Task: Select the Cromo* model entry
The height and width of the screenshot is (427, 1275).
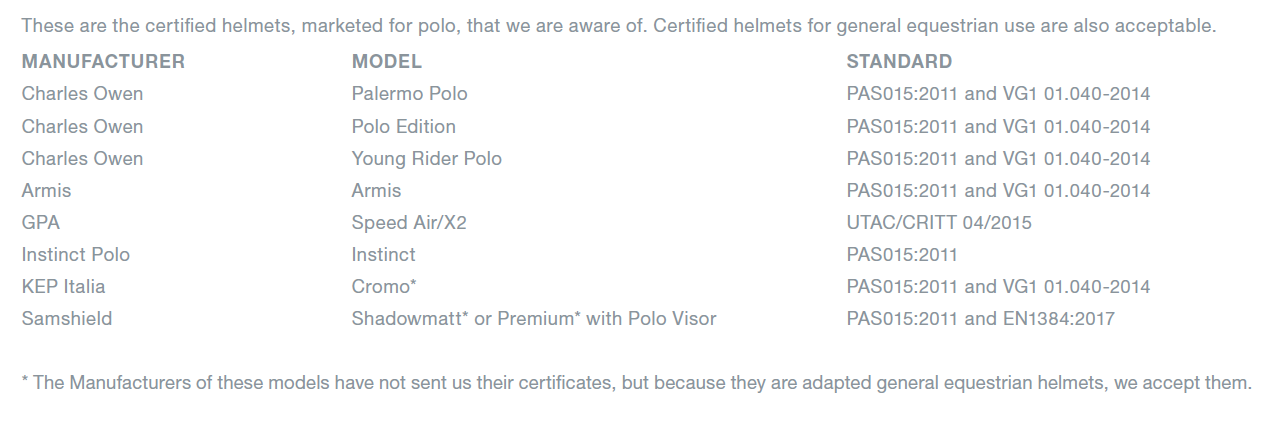Action: pyautogui.click(x=384, y=287)
